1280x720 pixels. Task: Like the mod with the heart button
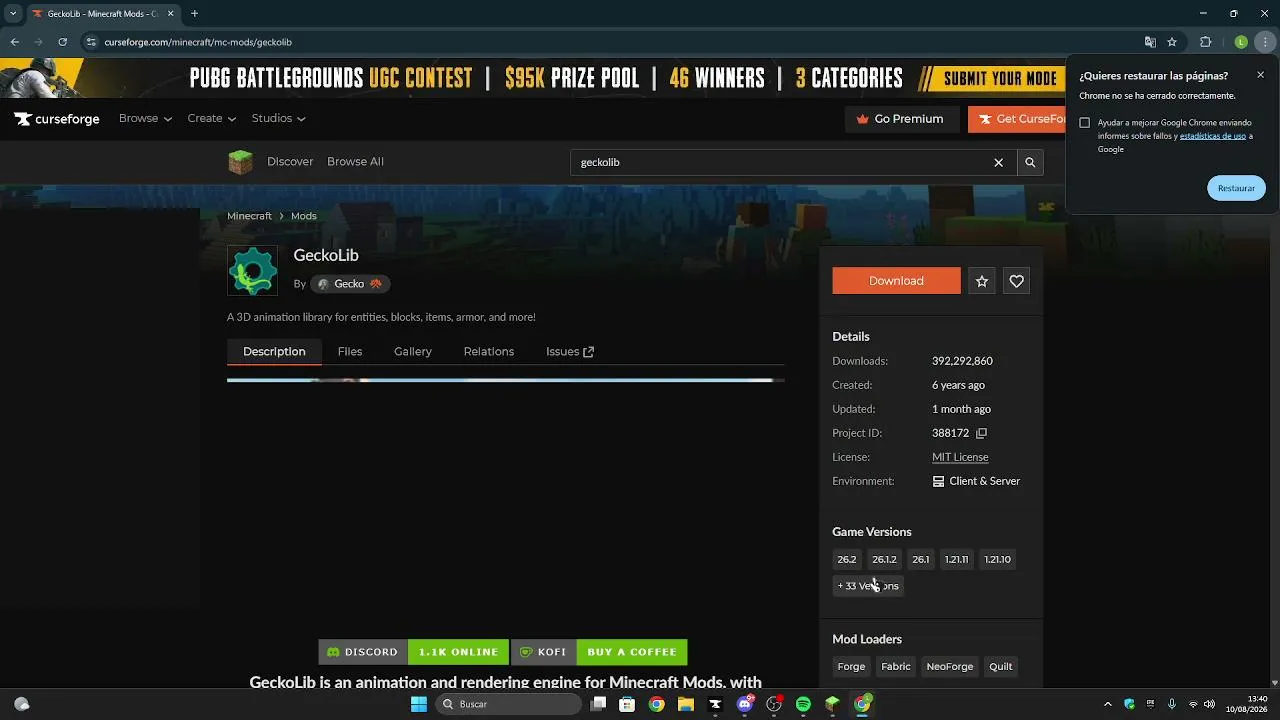(x=1016, y=281)
